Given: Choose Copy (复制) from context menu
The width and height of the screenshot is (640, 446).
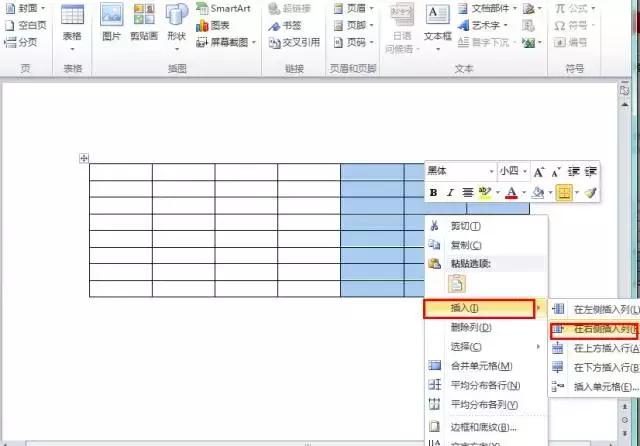Looking at the screenshot, I should pos(486,245).
